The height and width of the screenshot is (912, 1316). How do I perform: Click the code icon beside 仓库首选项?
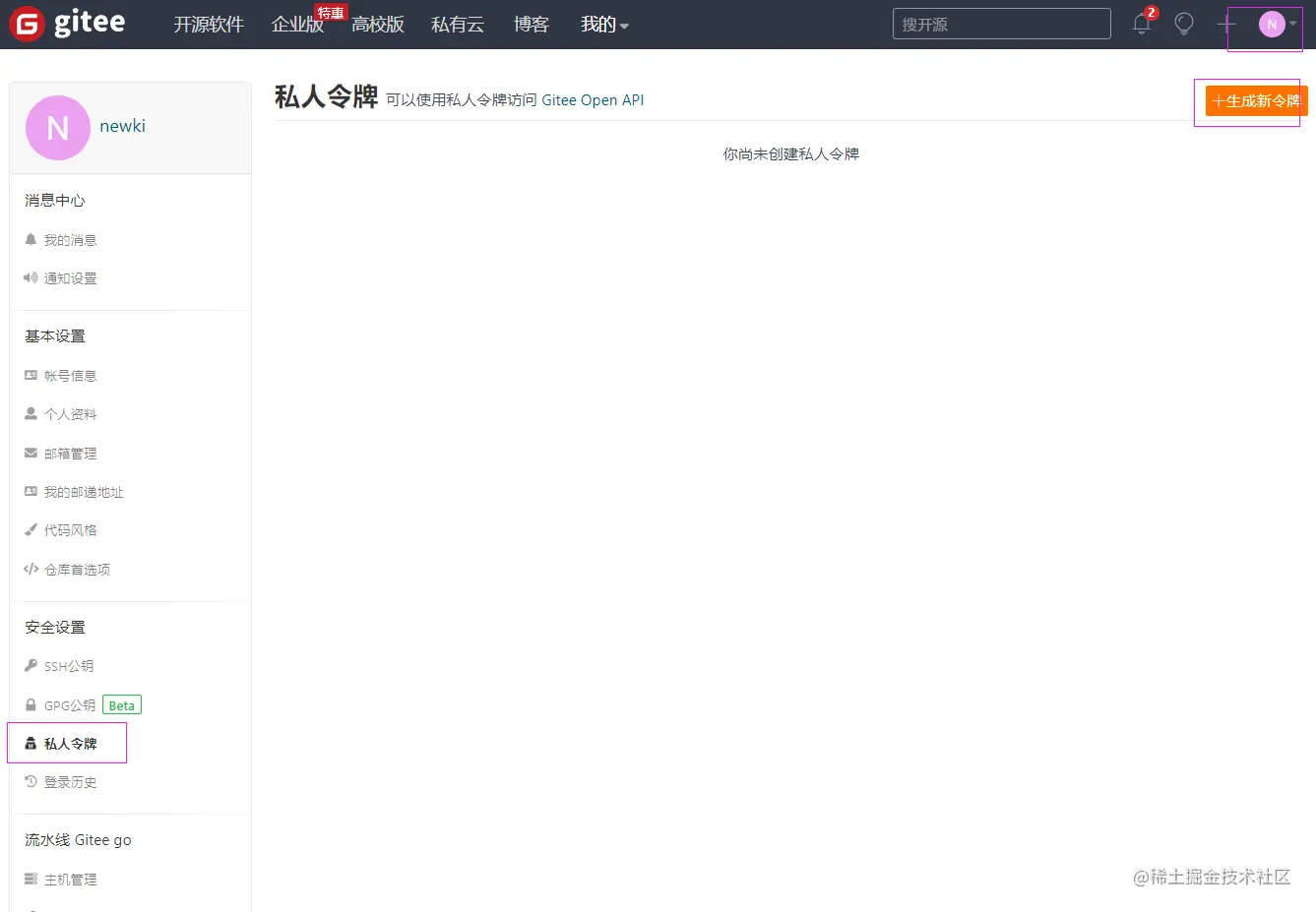[31, 569]
